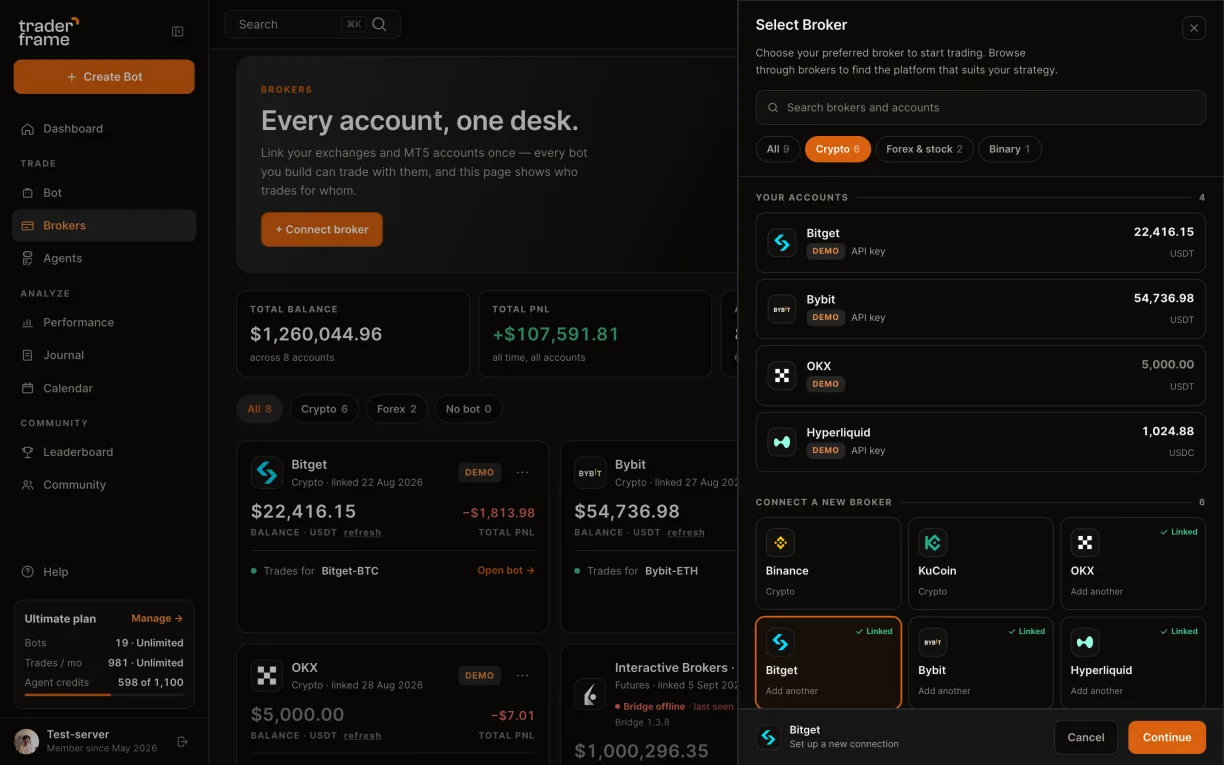This screenshot has height=765, width=1224.
Task: Choose the OKX Add another tile
Action: coord(1133,564)
